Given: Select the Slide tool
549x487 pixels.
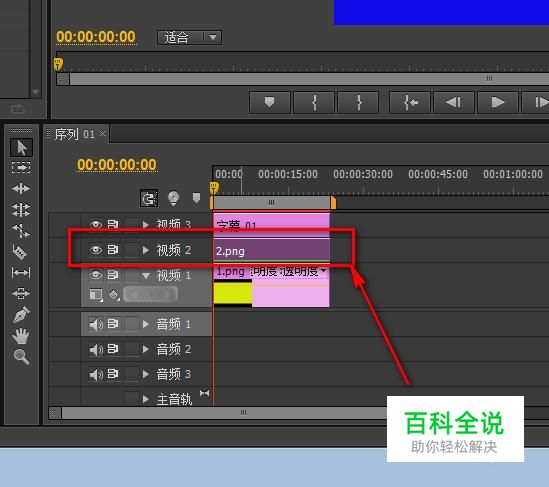Looking at the screenshot, I should pos(21,293).
